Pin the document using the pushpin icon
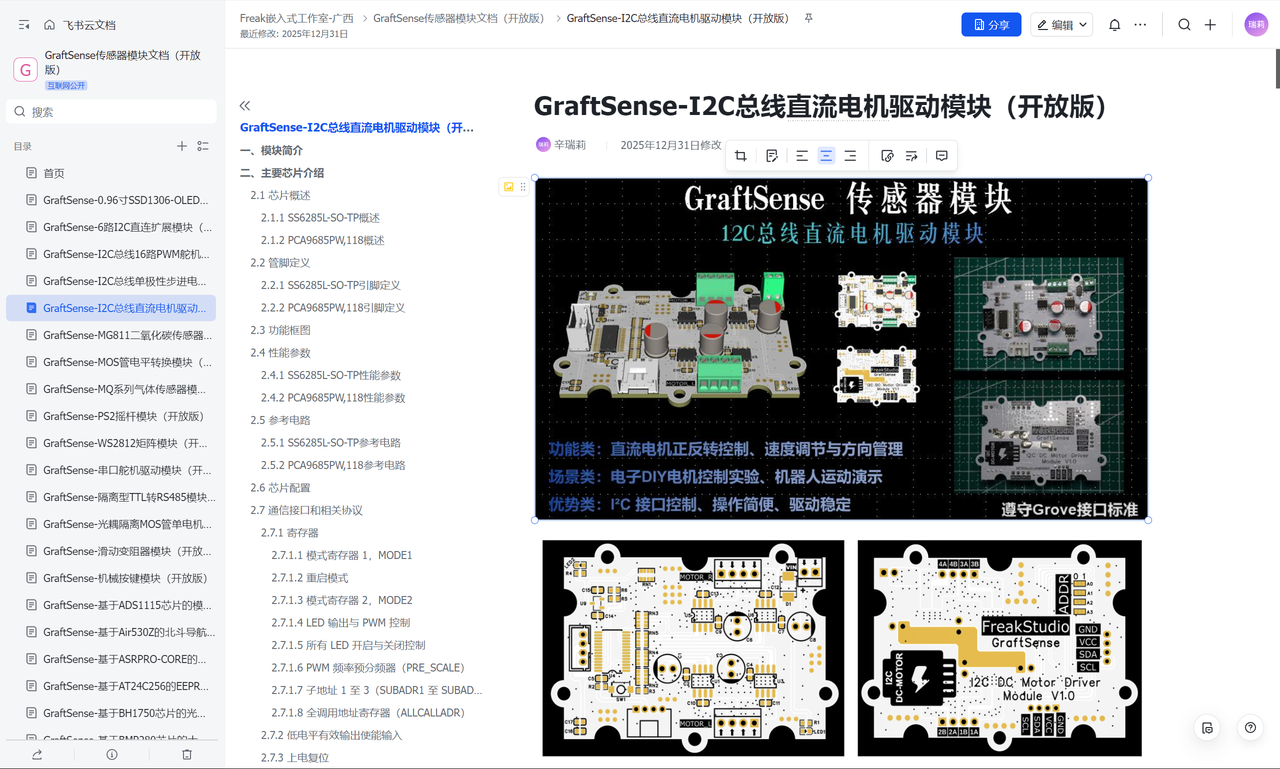The height and width of the screenshot is (769, 1280). click(808, 18)
